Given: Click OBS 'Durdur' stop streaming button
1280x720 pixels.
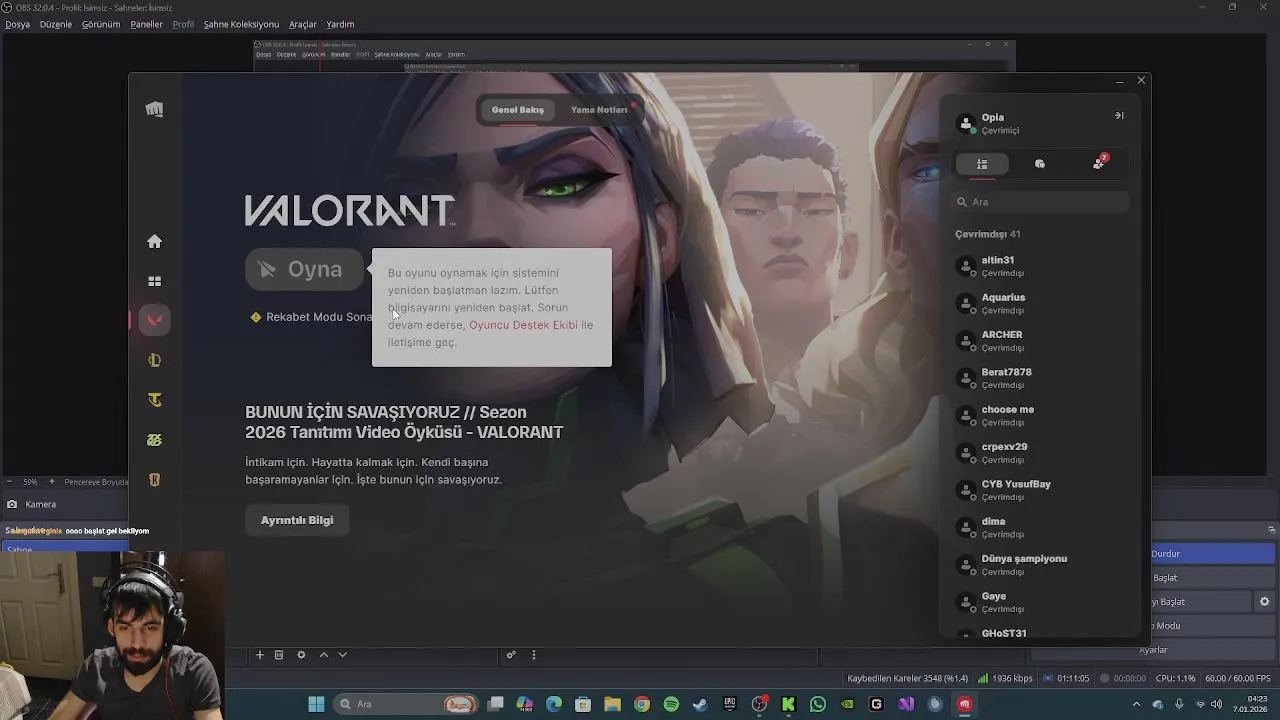Looking at the screenshot, I should [1213, 554].
